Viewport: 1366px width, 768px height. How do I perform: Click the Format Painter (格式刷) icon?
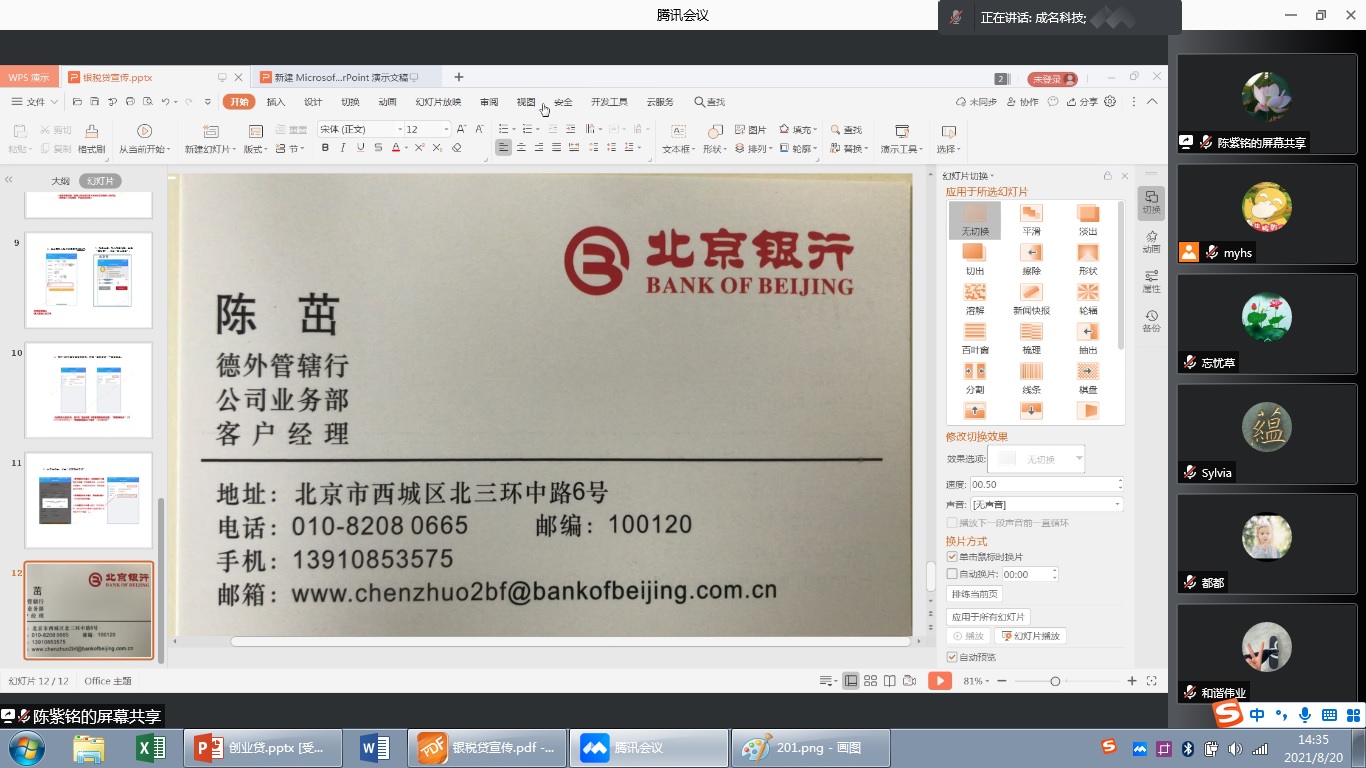92,139
